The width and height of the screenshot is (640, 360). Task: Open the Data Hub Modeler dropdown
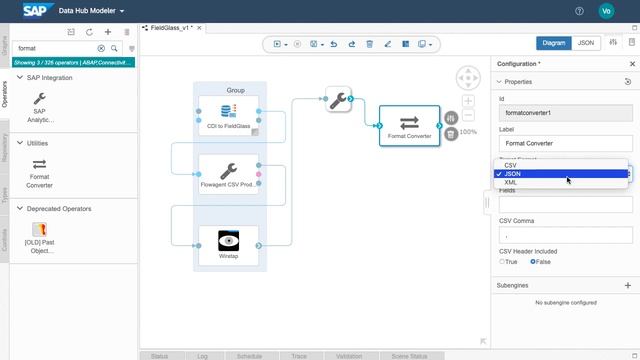pyautogui.click(x=91, y=11)
